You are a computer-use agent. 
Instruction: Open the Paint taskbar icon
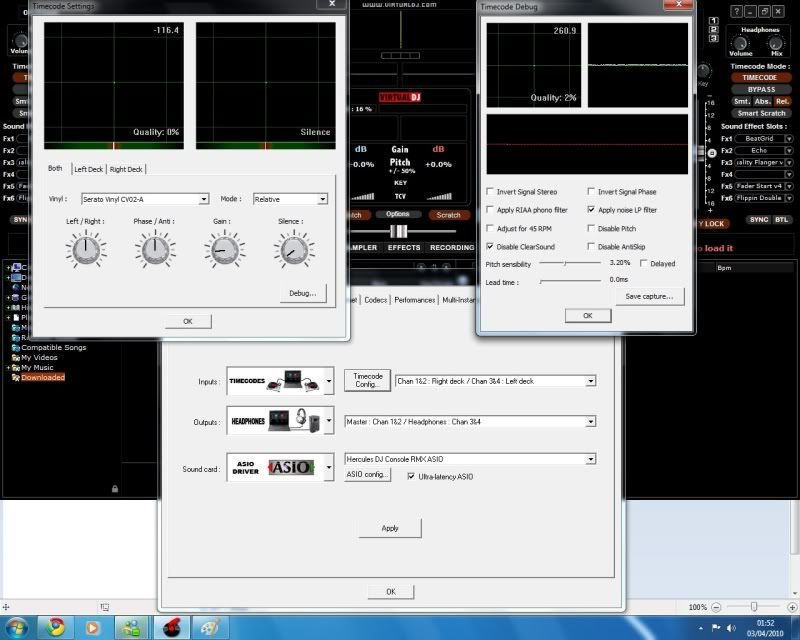(x=210, y=627)
